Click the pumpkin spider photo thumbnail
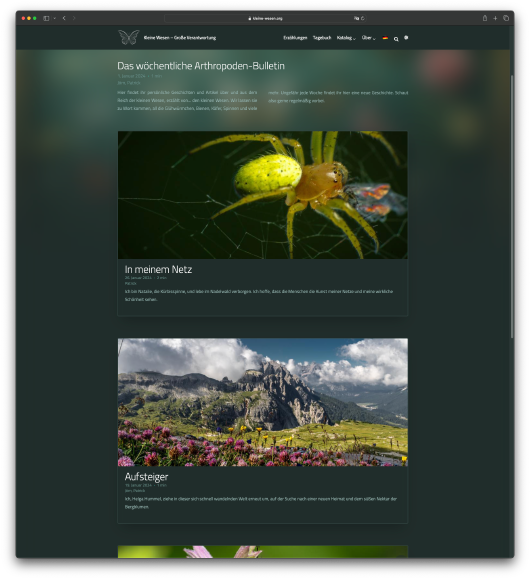 click(263, 195)
